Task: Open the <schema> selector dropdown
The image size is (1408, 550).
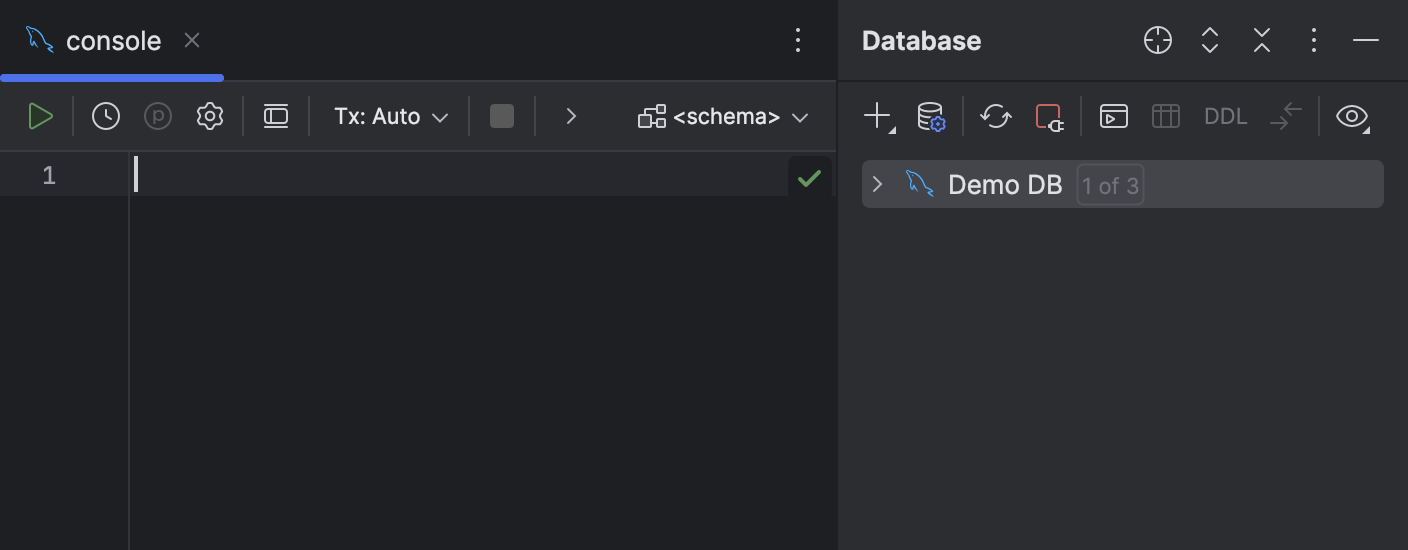Action: click(723, 117)
